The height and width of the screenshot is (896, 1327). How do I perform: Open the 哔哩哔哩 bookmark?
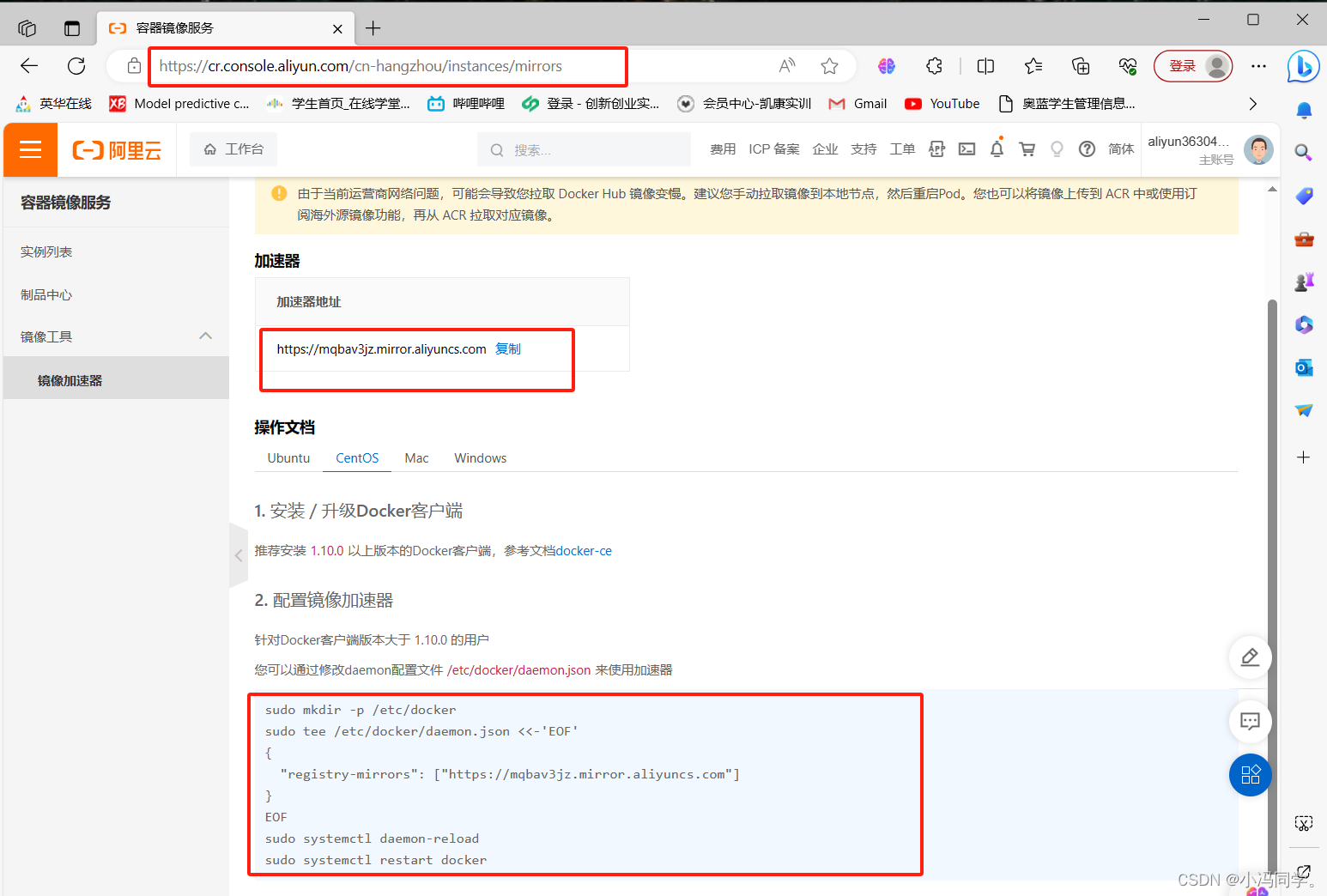pyautogui.click(x=466, y=104)
